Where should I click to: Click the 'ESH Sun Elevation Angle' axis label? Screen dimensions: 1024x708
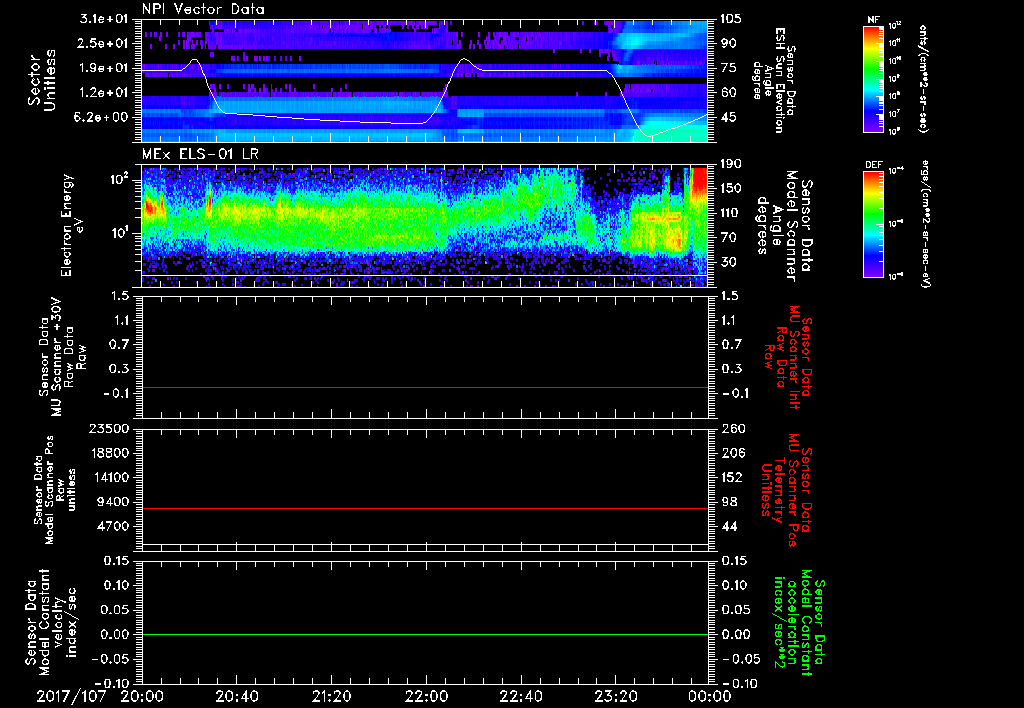tap(776, 79)
